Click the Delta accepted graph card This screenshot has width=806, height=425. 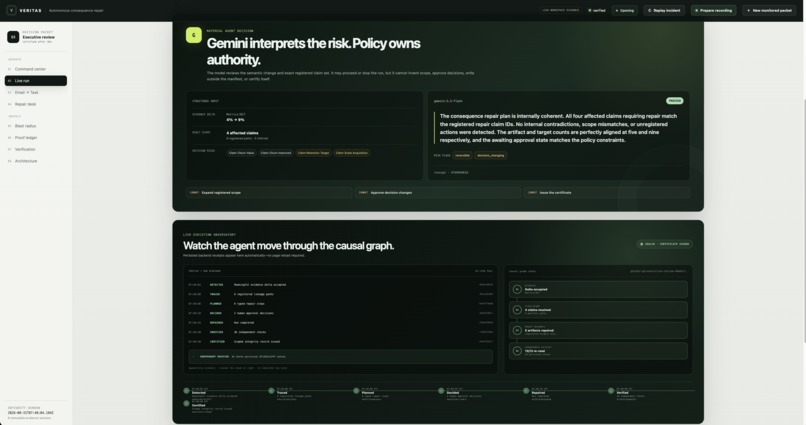598,289
